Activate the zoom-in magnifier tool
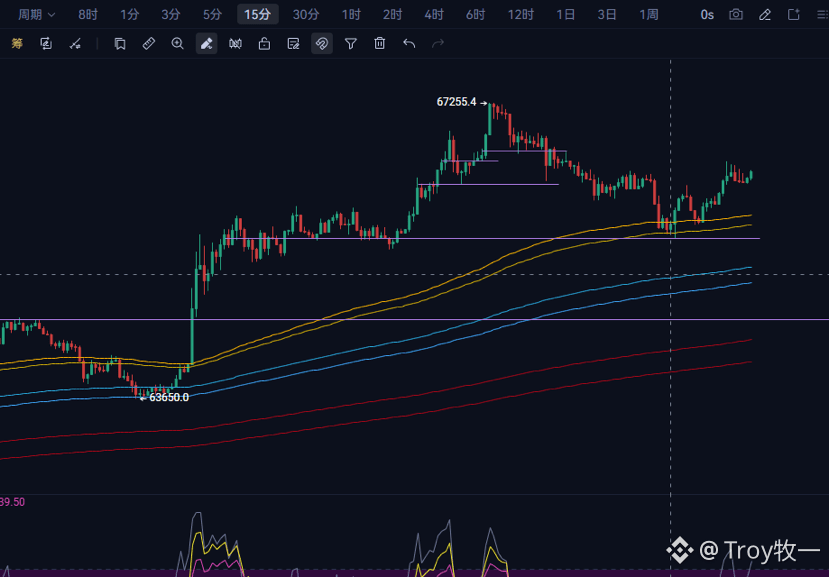The height and width of the screenshot is (577, 829). click(178, 43)
